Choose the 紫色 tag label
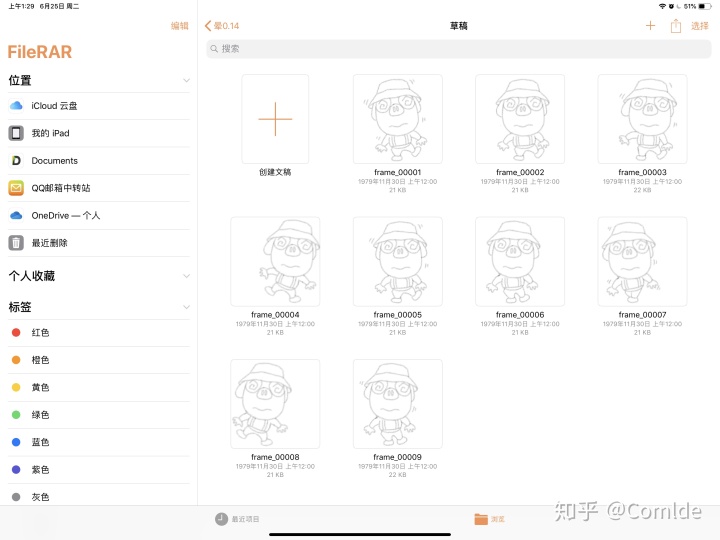 40,470
